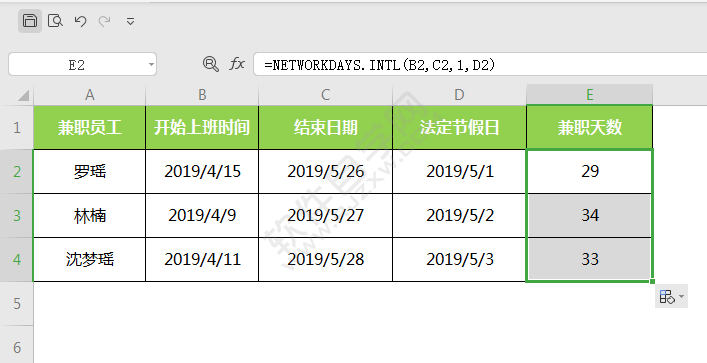Click the cell containing 罗瑶

click(x=89, y=171)
